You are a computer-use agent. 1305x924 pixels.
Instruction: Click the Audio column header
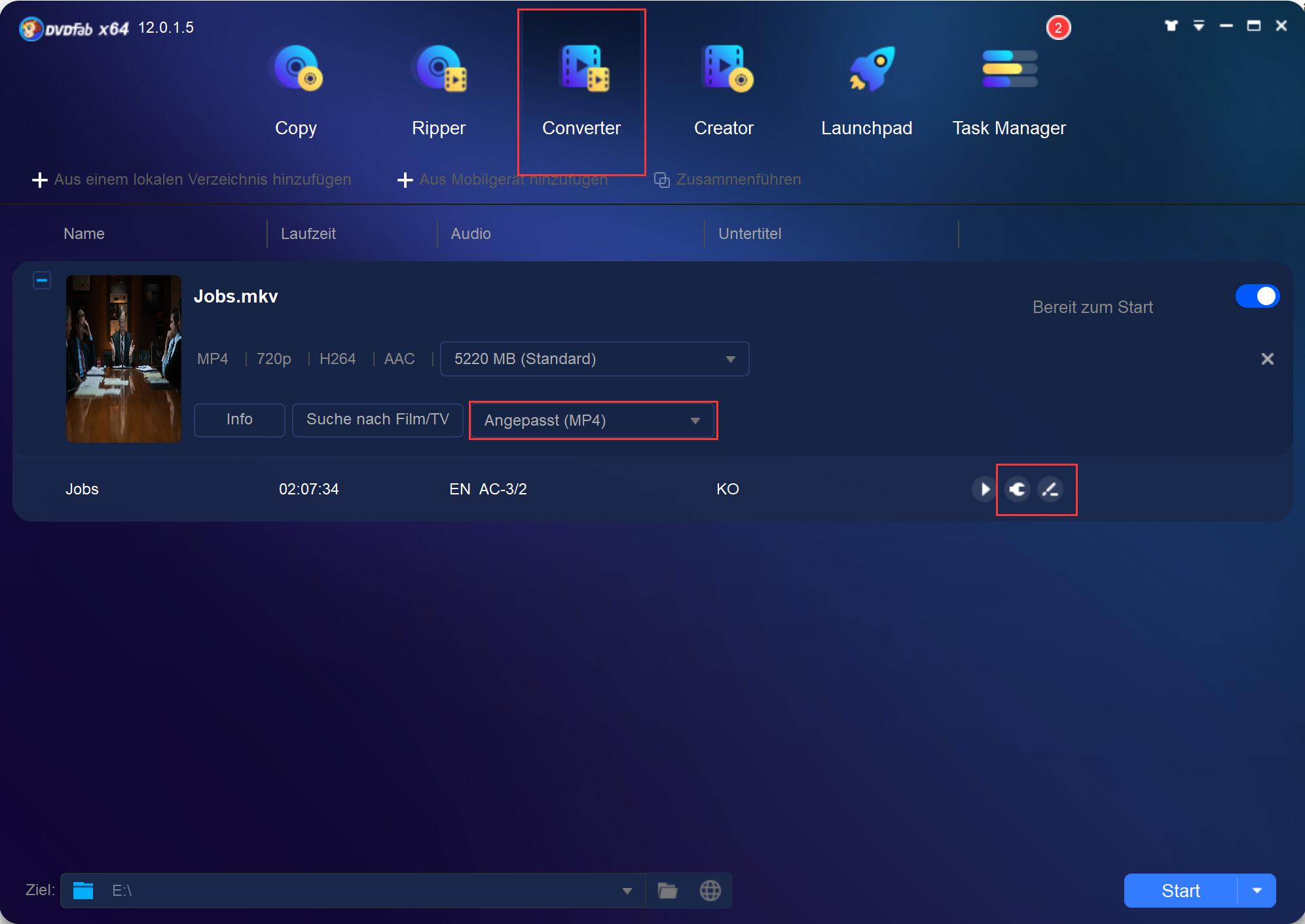point(471,234)
